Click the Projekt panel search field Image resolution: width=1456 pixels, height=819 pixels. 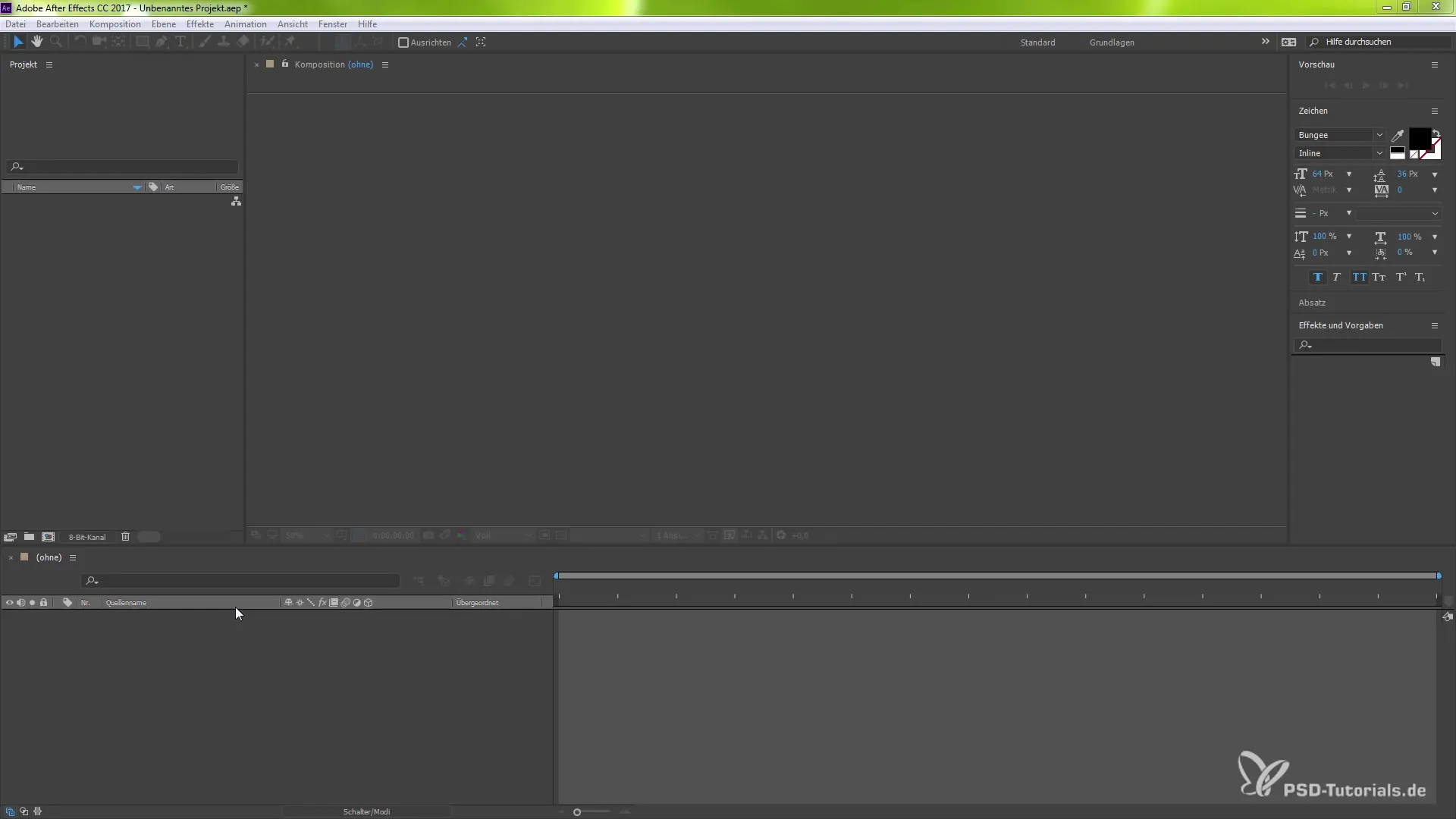(x=123, y=167)
